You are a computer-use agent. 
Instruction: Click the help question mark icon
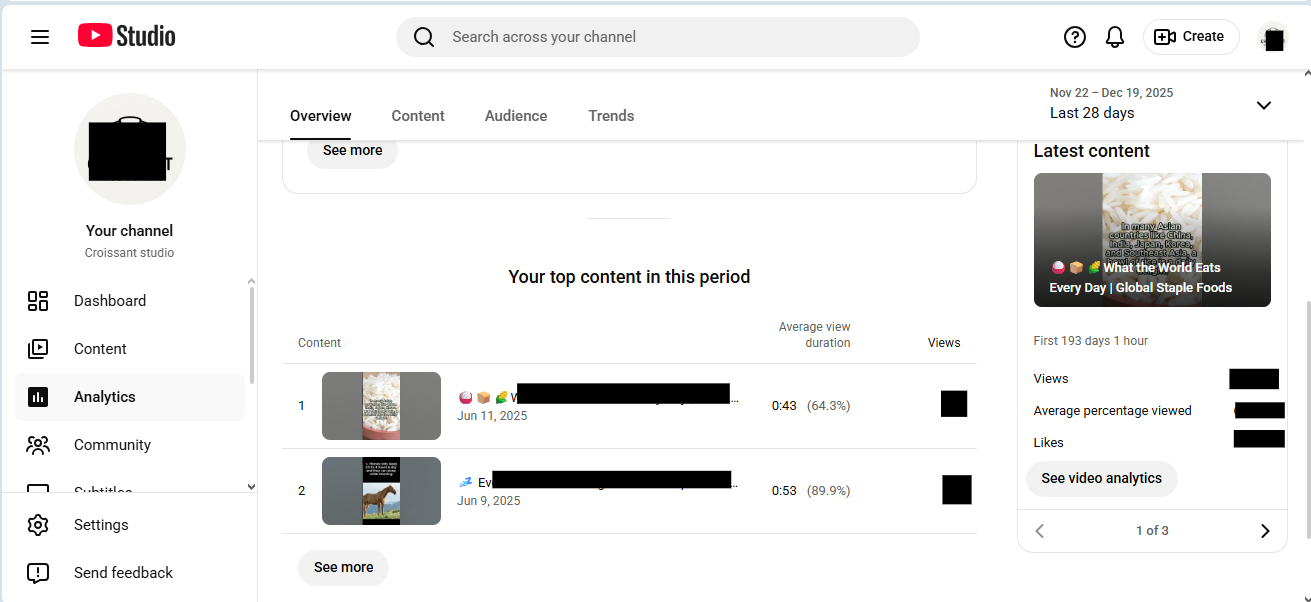tap(1074, 36)
